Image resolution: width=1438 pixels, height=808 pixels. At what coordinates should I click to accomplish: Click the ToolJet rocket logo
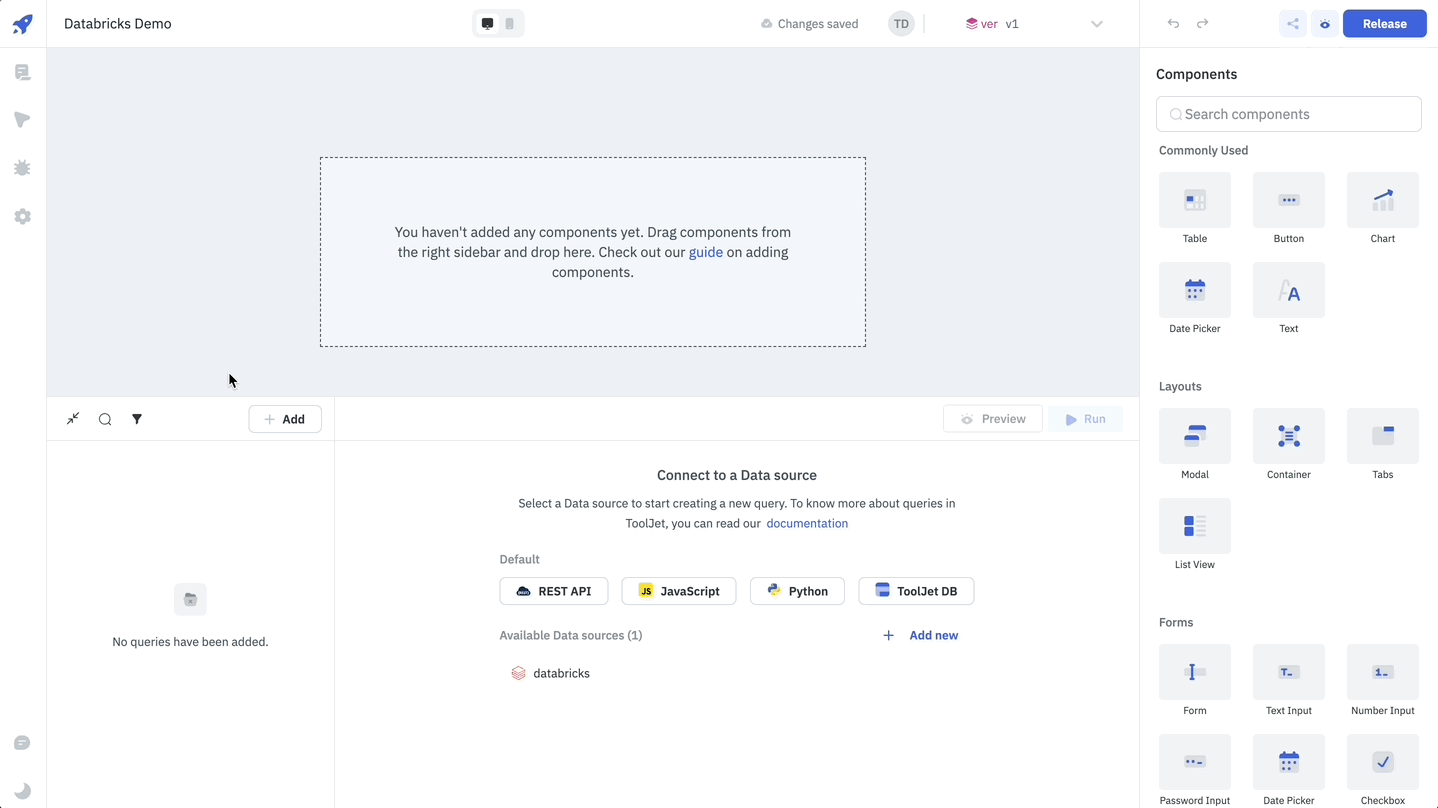[22, 24]
